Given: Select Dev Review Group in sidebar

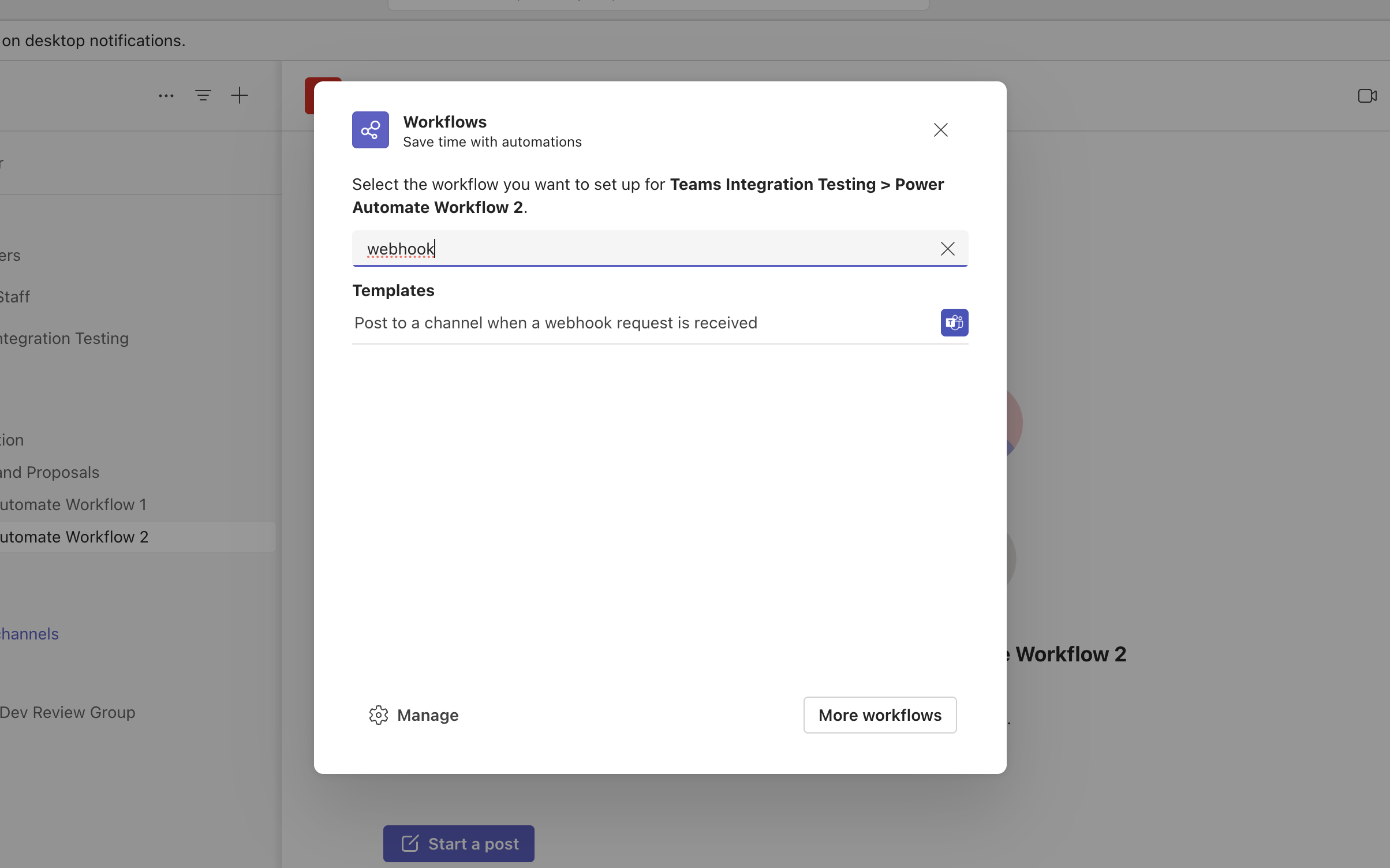Looking at the screenshot, I should [68, 712].
